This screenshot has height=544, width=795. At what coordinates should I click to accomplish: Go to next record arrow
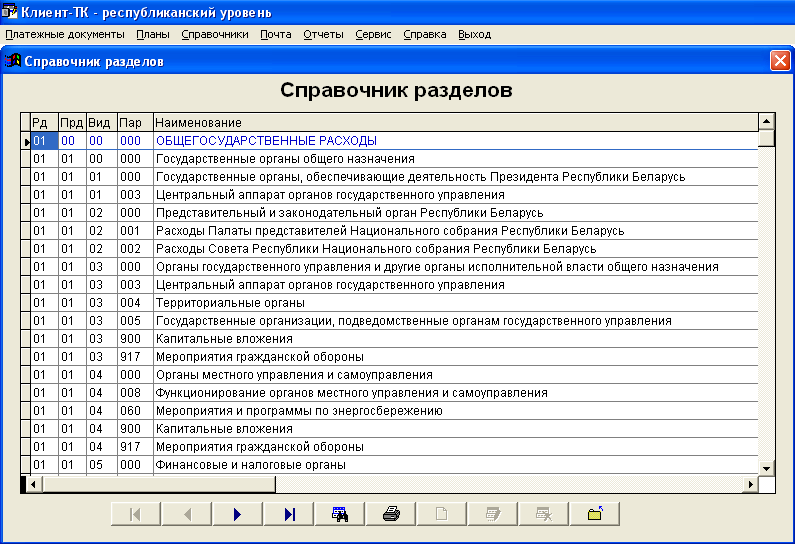(238, 514)
